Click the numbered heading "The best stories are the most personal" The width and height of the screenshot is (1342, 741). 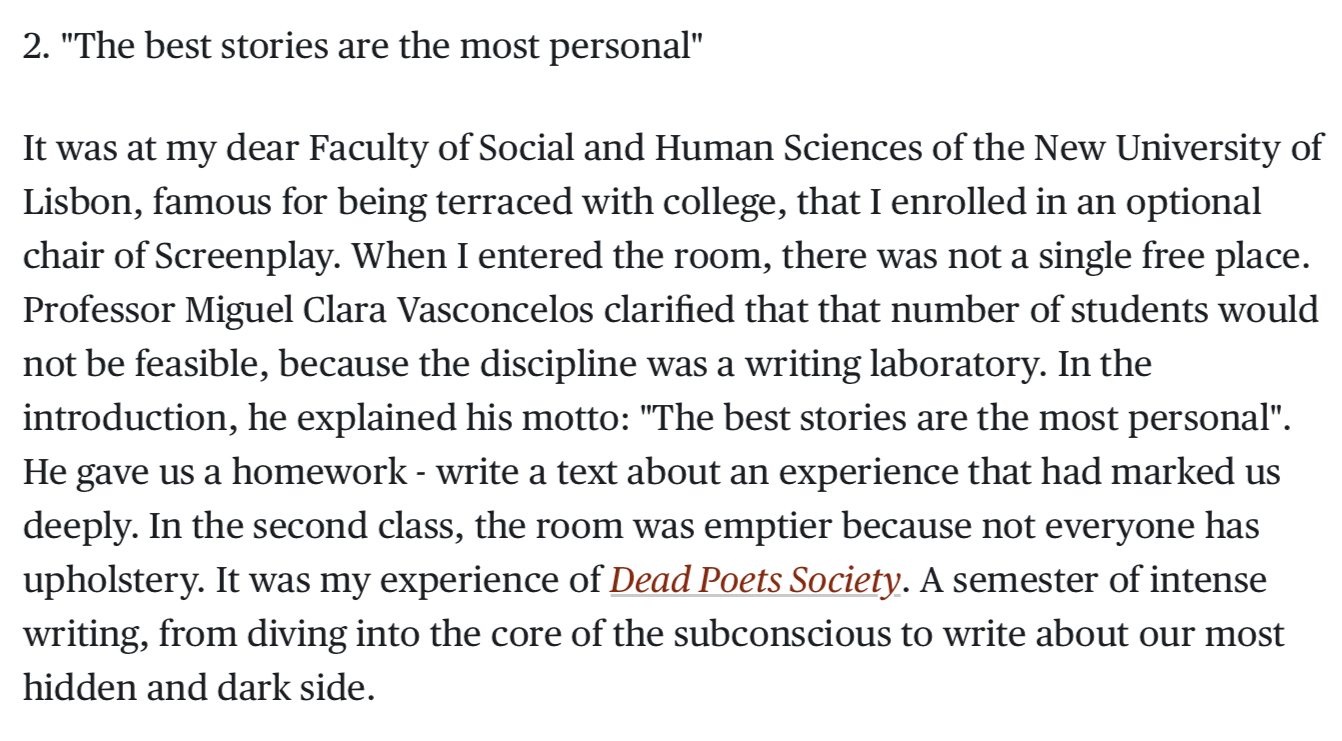[x=364, y=47]
